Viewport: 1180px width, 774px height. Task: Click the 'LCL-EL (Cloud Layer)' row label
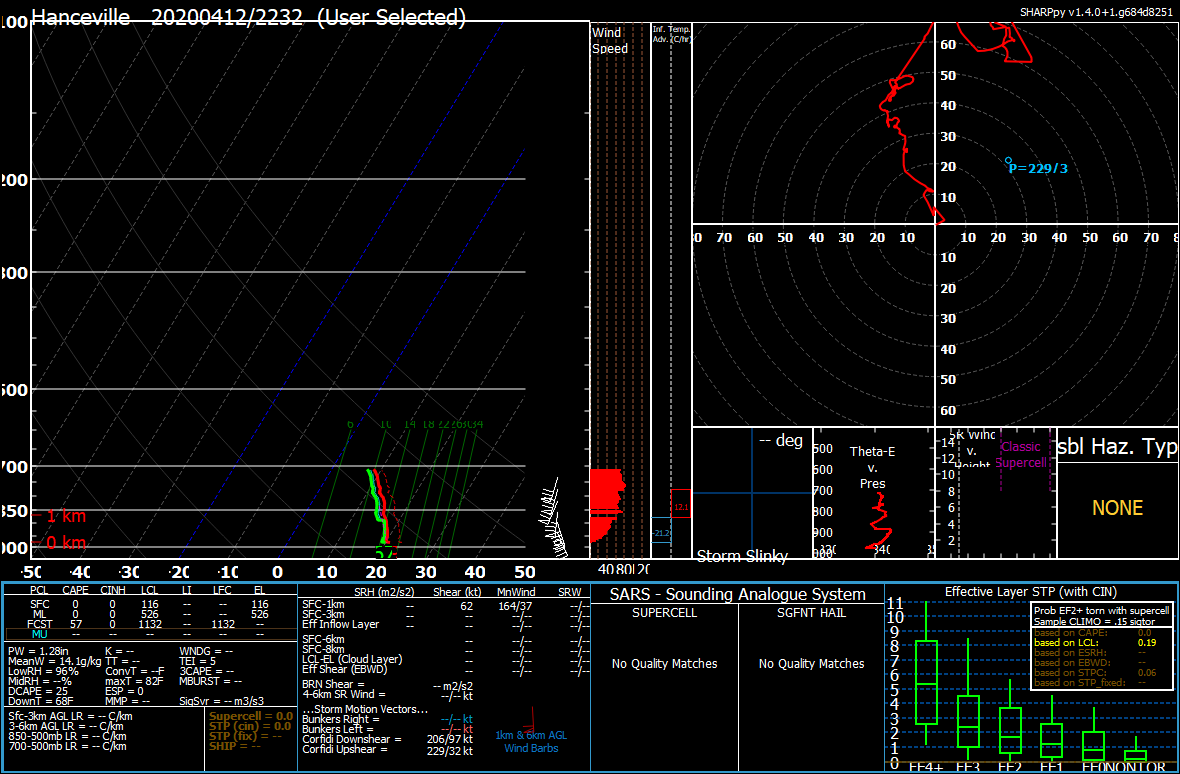coord(351,659)
